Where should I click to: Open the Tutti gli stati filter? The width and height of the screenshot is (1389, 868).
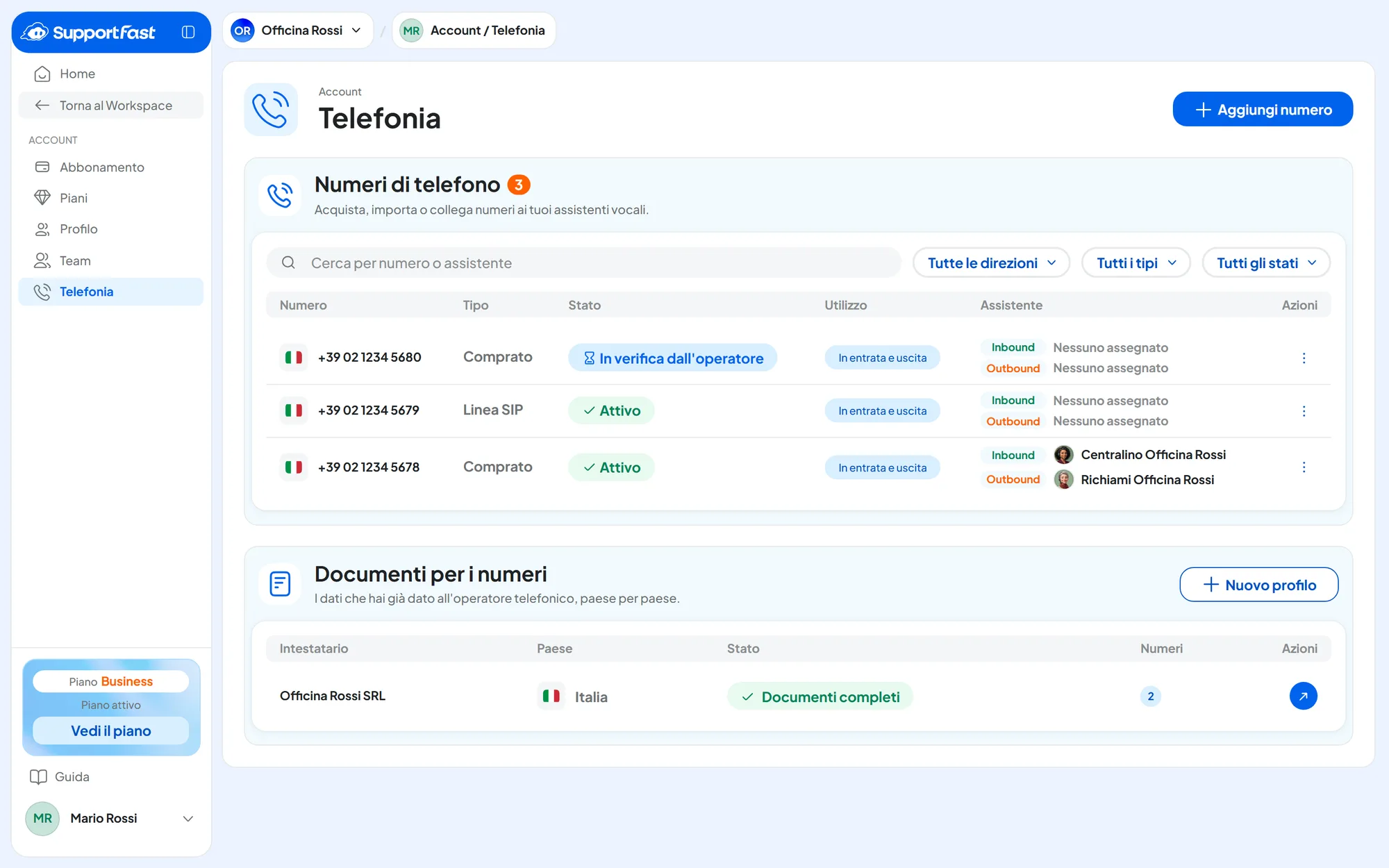click(1266, 262)
